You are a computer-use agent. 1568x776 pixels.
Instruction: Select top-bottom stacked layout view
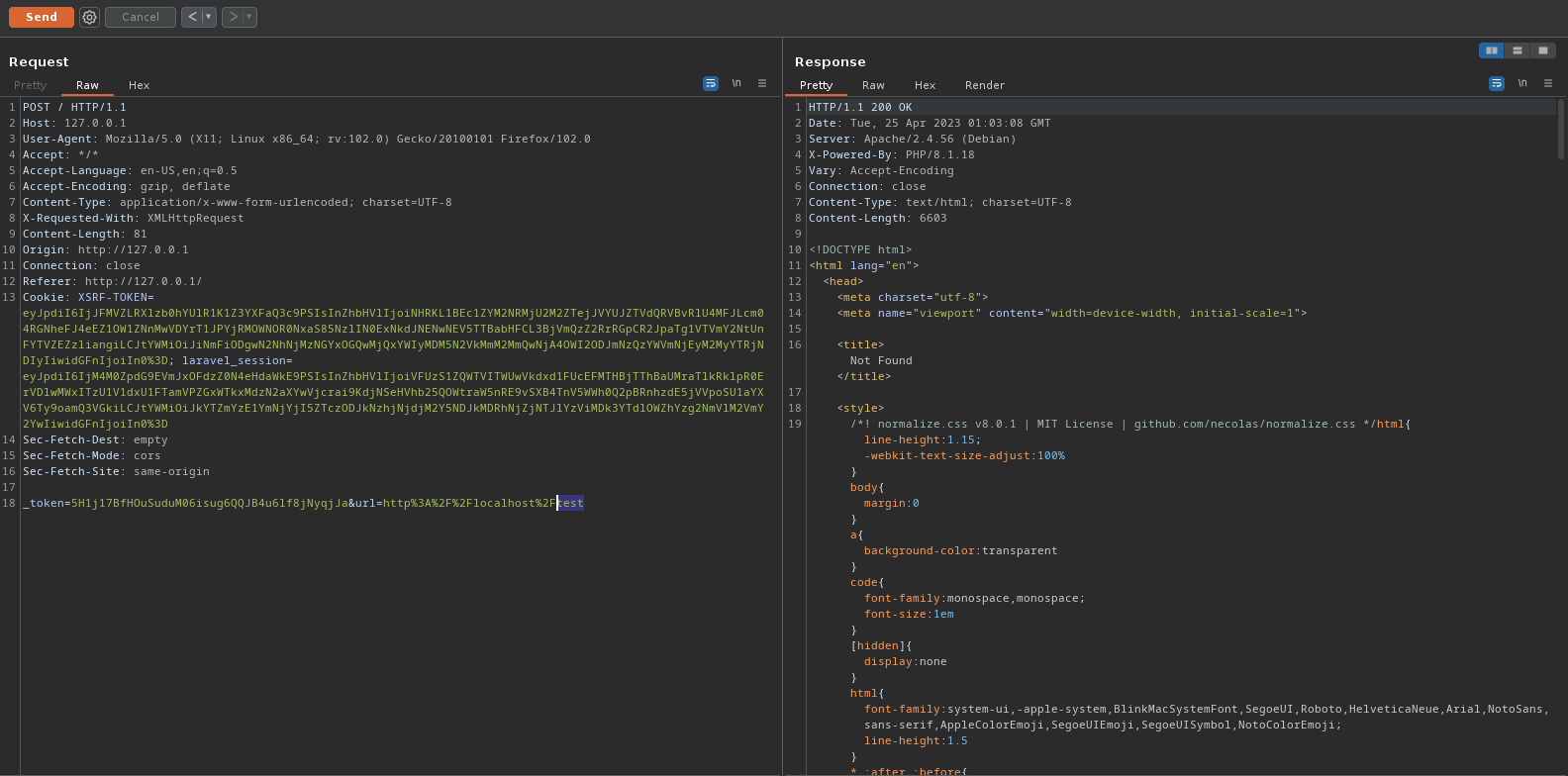[1517, 50]
